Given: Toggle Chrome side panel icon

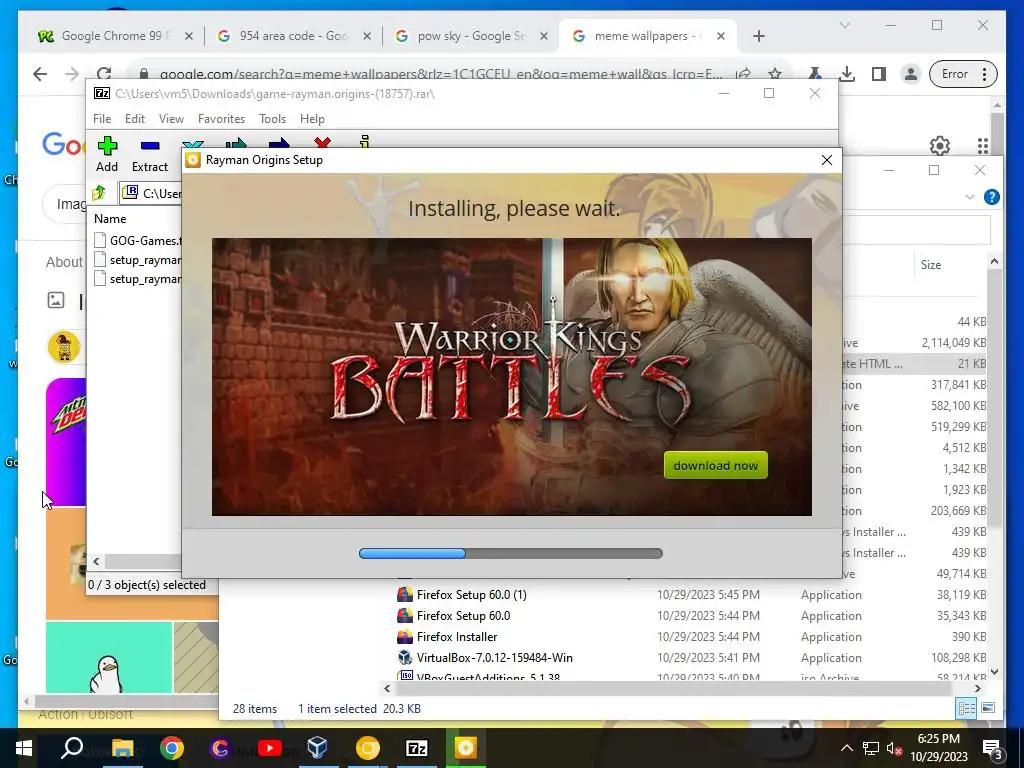Looking at the screenshot, I should [879, 74].
